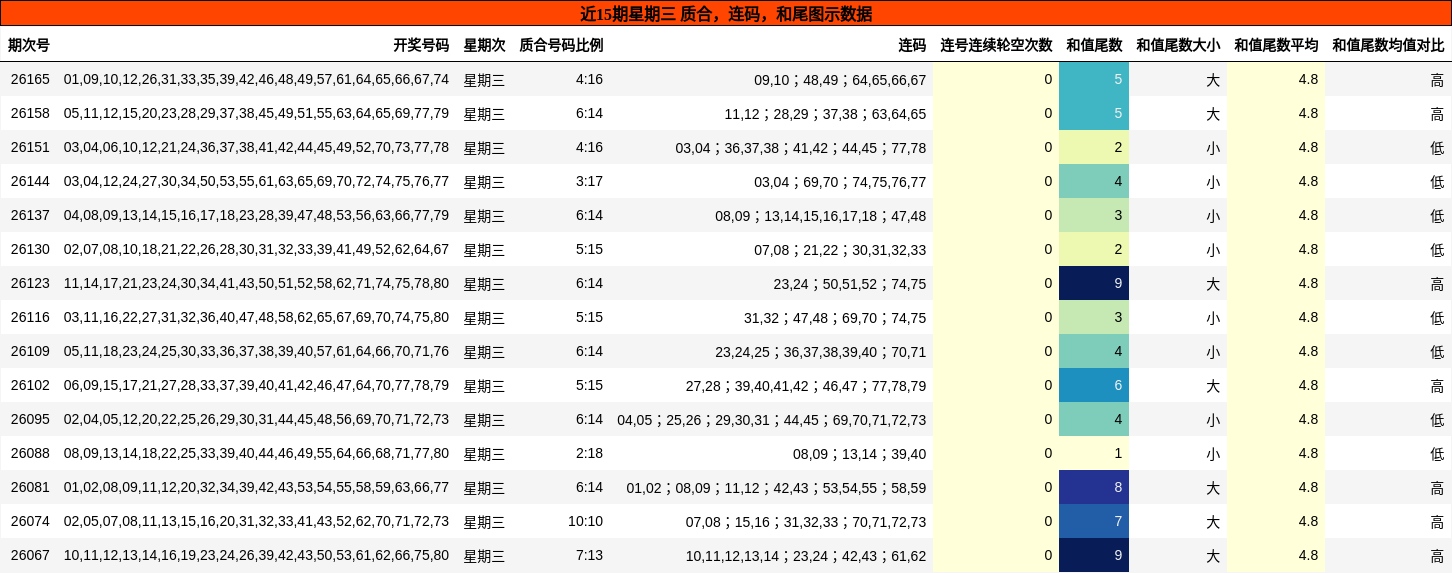
Task: Click ratio 10:10 in row 26074
Action: coord(585,521)
